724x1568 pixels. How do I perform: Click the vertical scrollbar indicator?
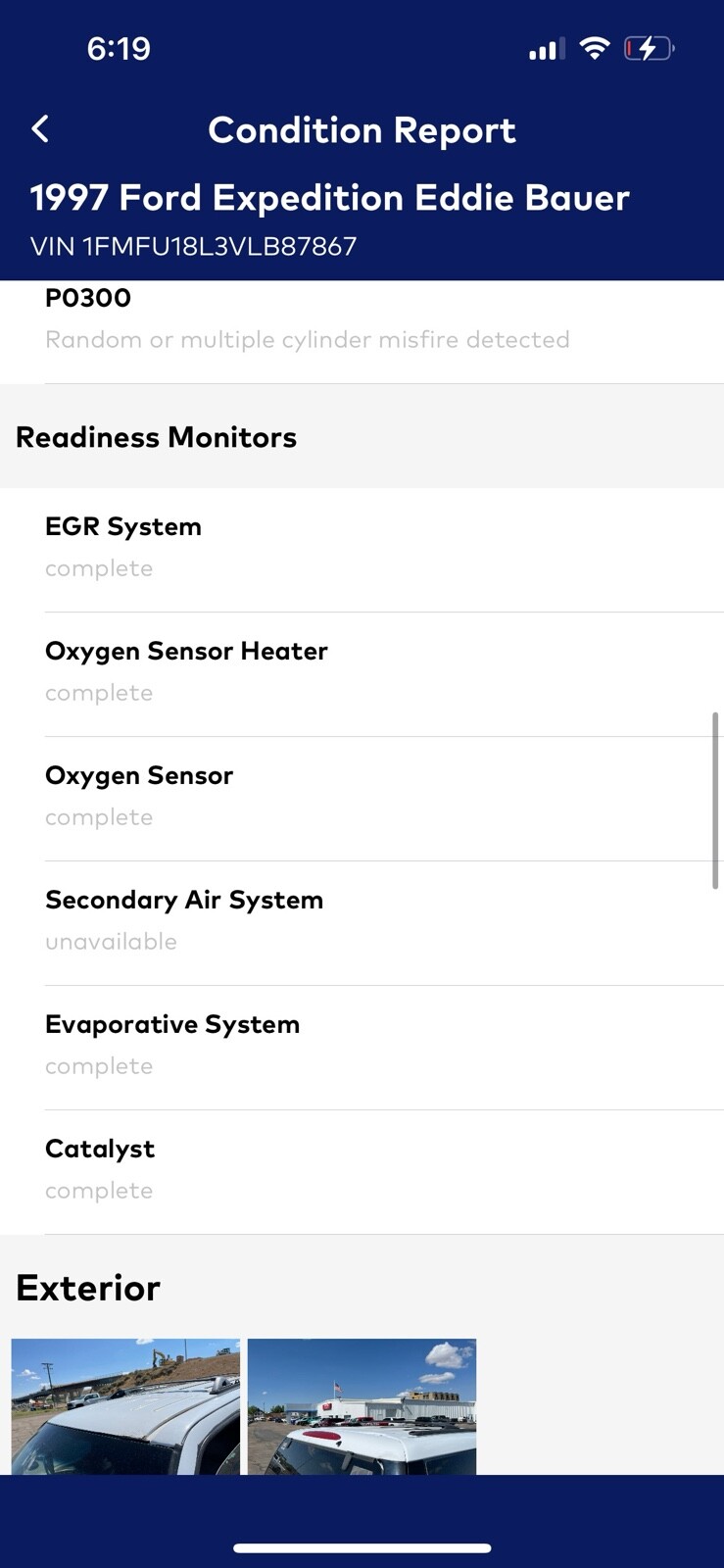pos(716,800)
